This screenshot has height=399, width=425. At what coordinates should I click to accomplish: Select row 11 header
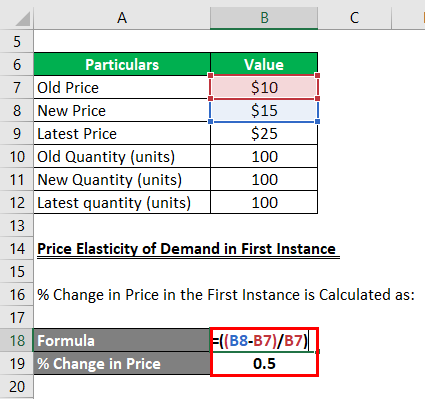(17, 179)
